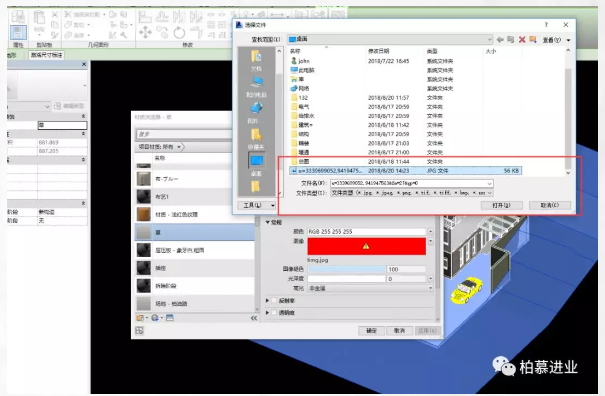Select the 桌面 shortcut in the places sidebar
The height and width of the screenshot is (396, 605).
[256, 165]
